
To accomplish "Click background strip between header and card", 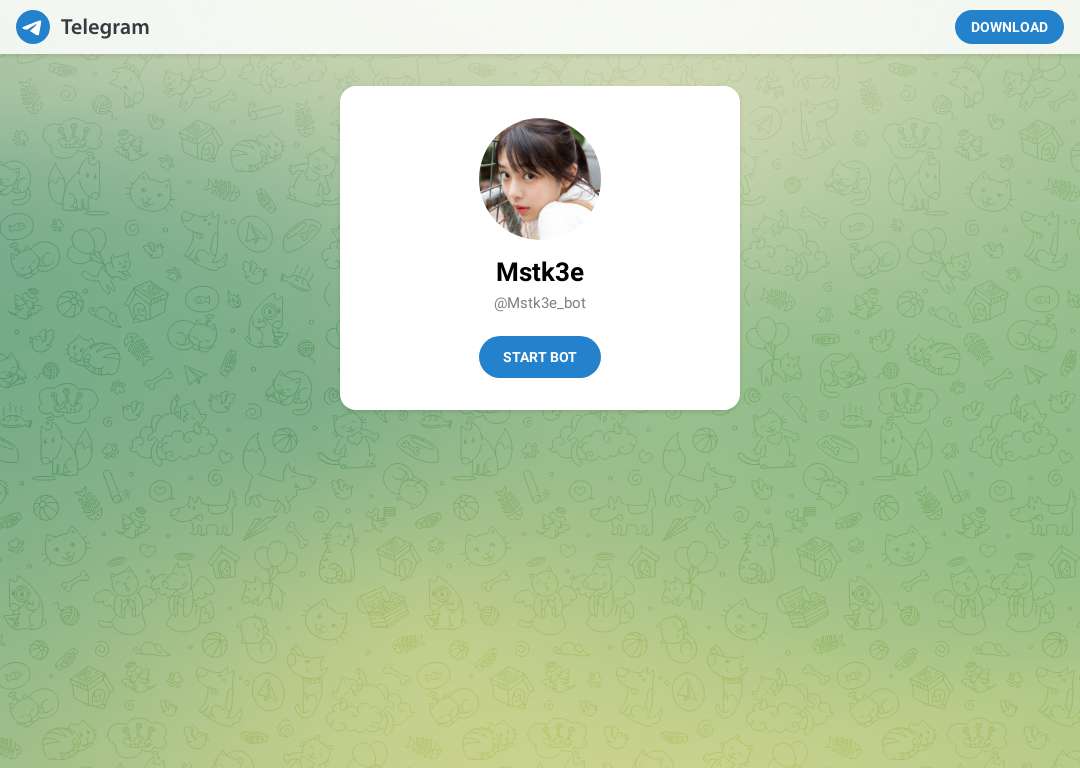I will click(x=539, y=70).
